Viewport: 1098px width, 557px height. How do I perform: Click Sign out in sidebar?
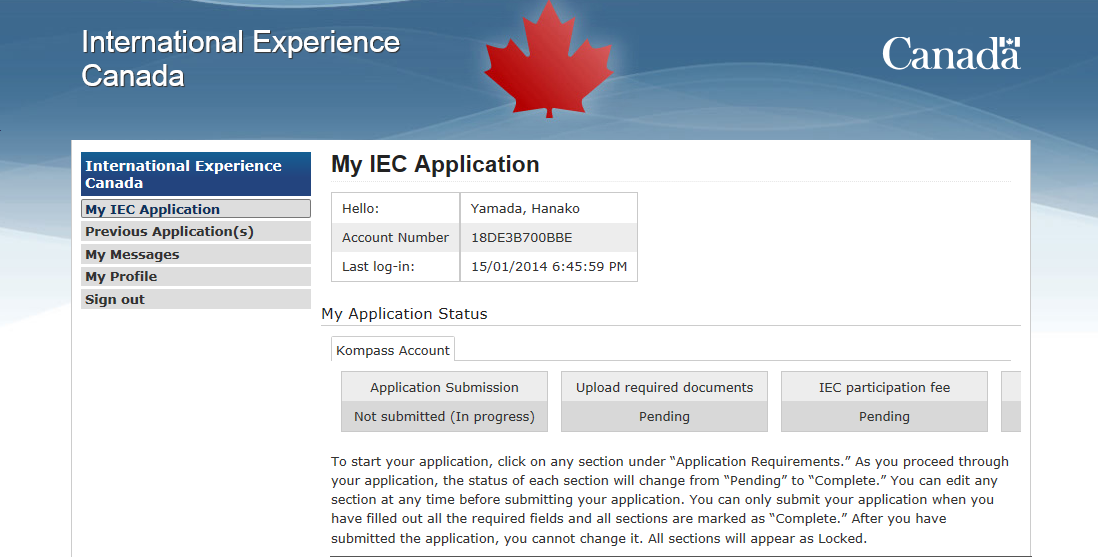pos(195,299)
